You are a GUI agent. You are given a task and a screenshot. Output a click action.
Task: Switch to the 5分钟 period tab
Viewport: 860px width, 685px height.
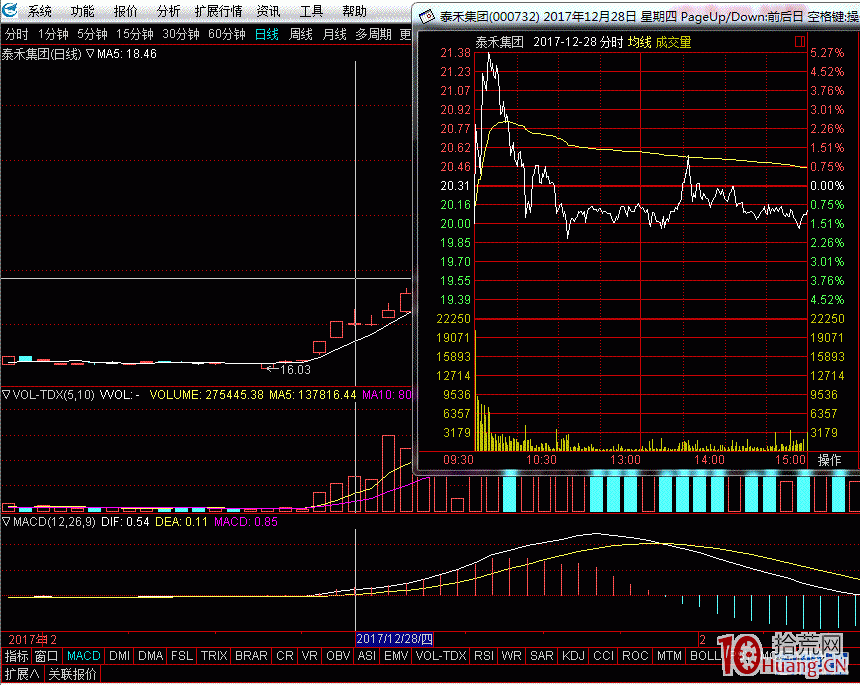click(92, 34)
